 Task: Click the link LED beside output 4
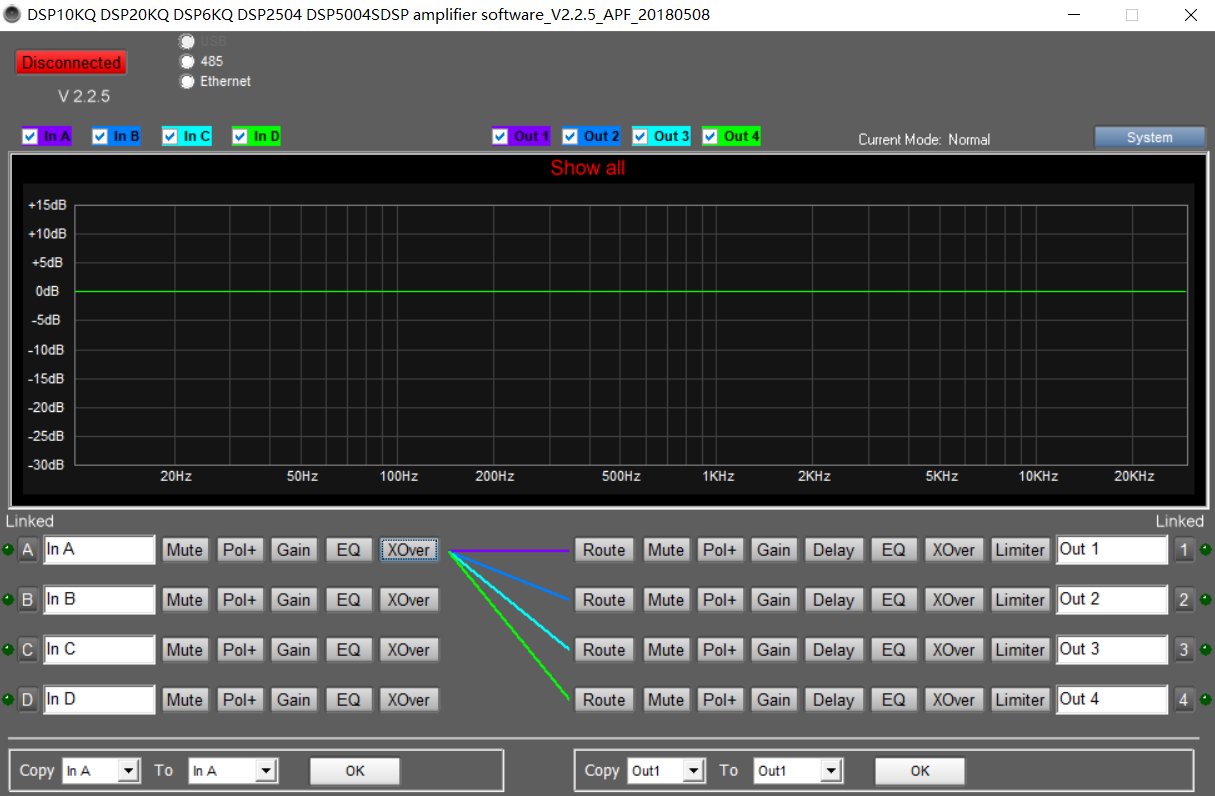click(1205, 700)
